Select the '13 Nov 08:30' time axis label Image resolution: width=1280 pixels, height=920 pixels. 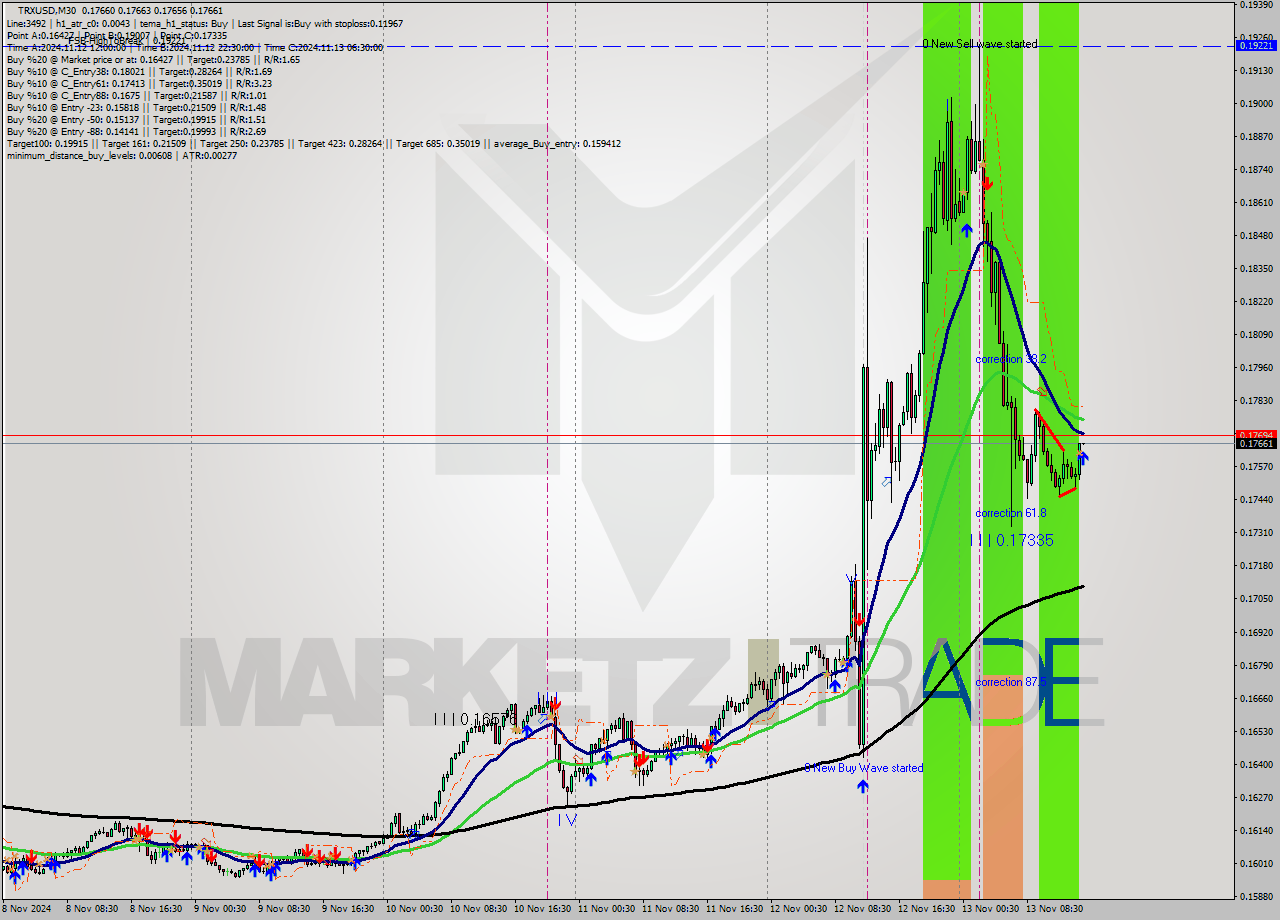[1055, 909]
